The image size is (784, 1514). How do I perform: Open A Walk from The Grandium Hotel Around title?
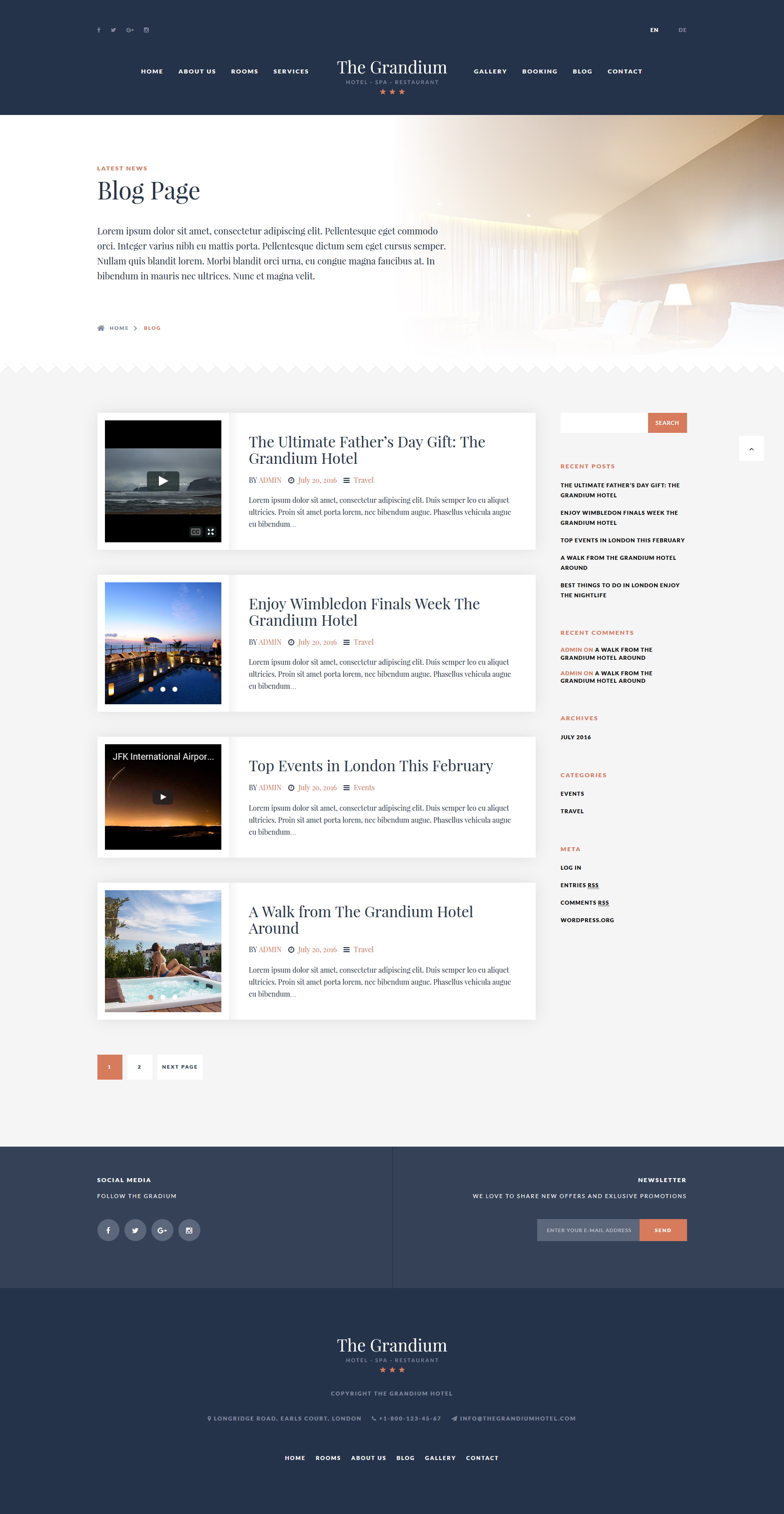[361, 920]
